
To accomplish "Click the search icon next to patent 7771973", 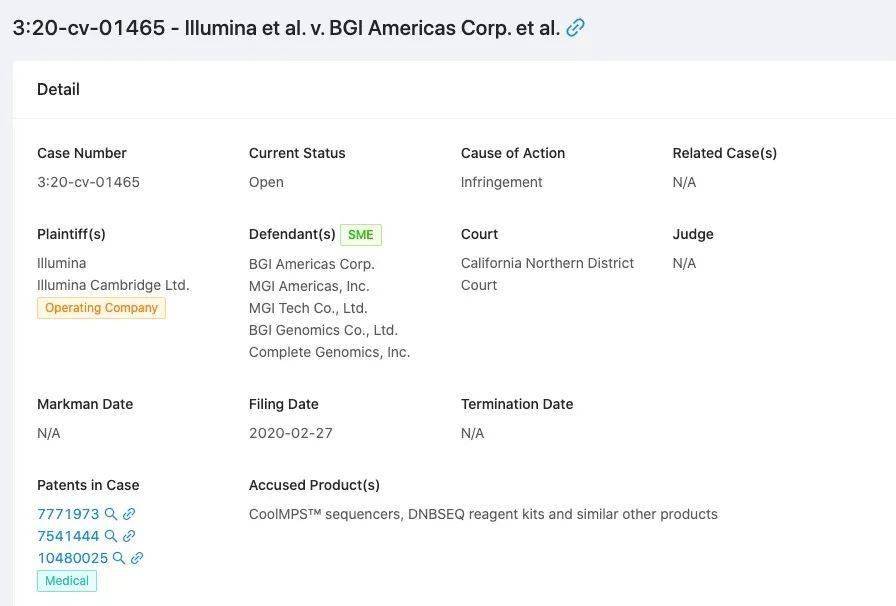I will pos(111,514).
